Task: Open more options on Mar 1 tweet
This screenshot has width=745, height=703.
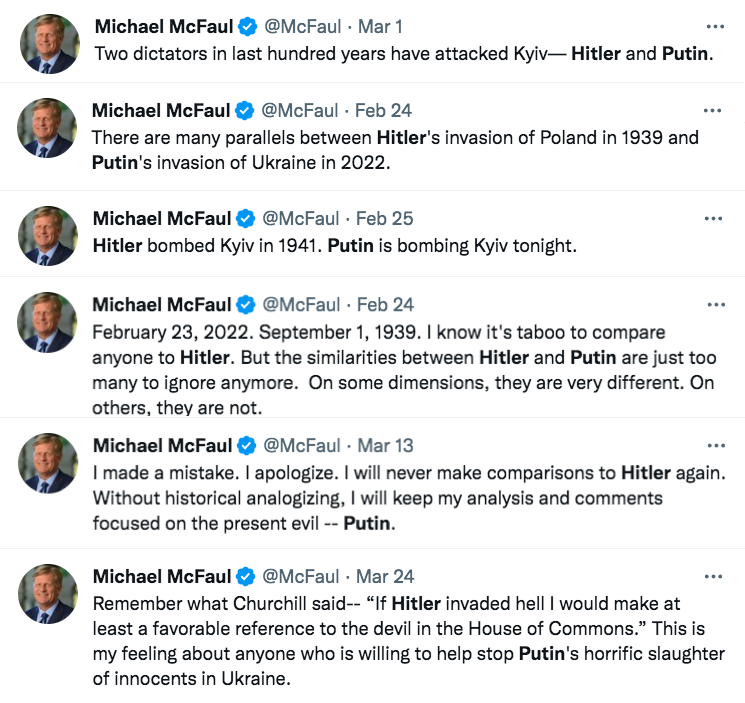Action: (x=713, y=25)
